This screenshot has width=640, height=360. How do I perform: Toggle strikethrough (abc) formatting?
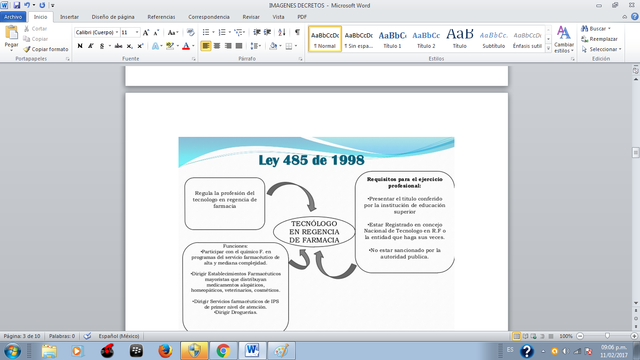[118, 46]
